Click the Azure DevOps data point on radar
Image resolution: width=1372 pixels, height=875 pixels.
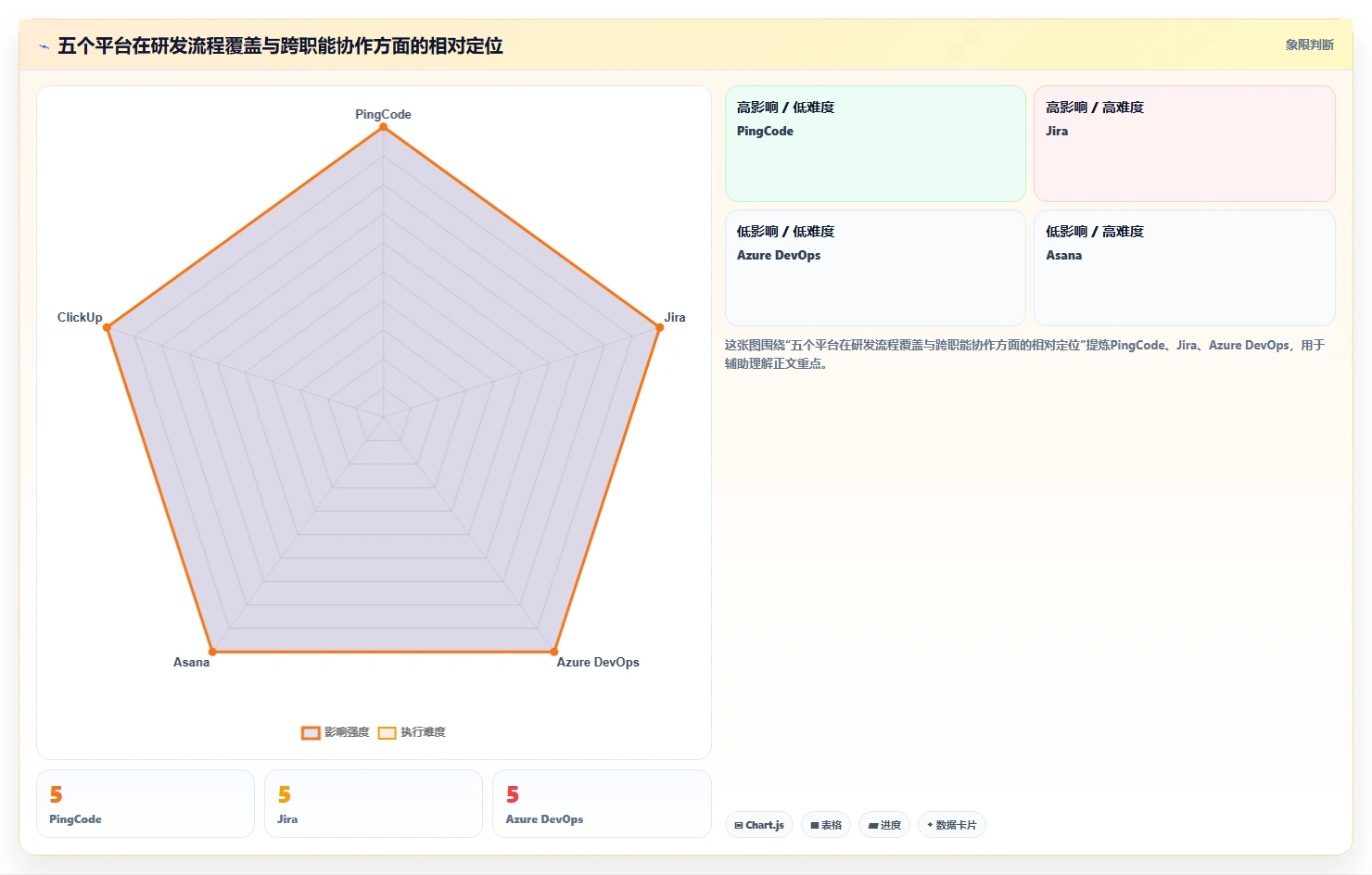[x=553, y=652]
